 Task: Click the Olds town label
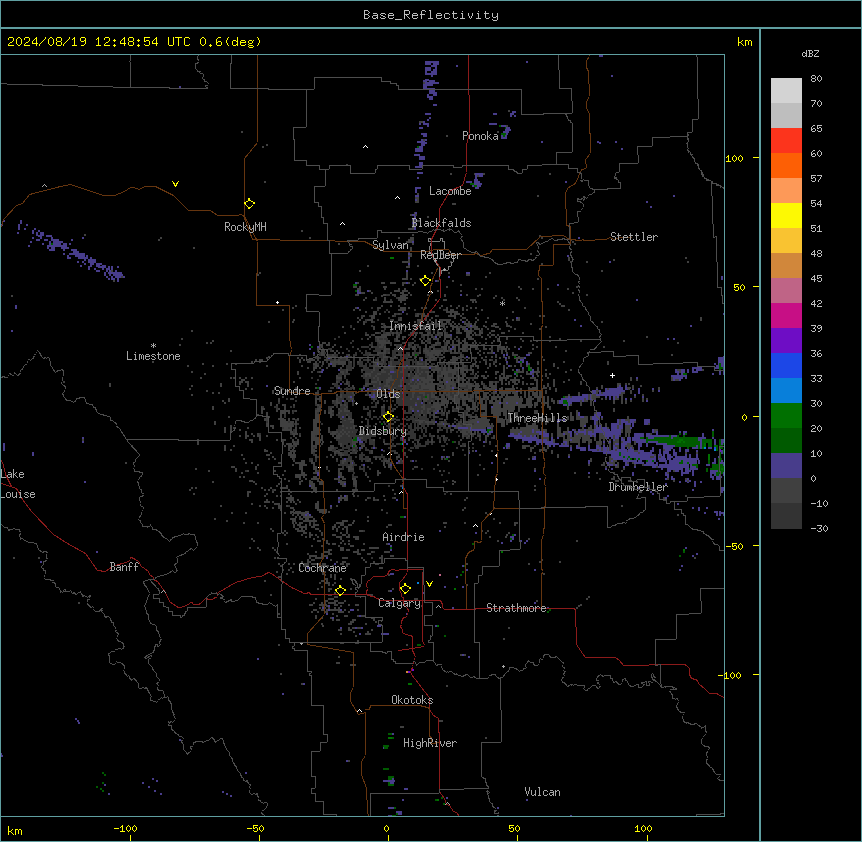388,394
